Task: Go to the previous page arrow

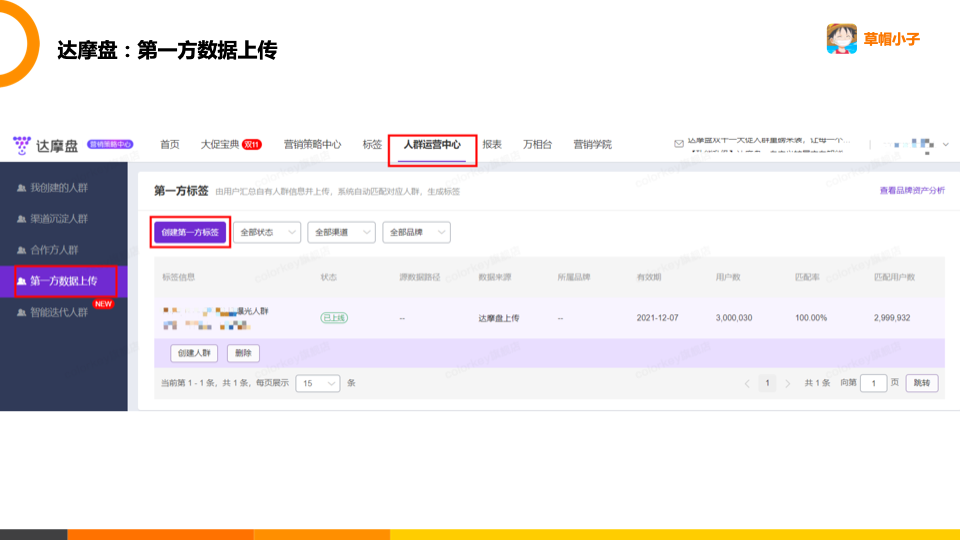Action: (747, 383)
